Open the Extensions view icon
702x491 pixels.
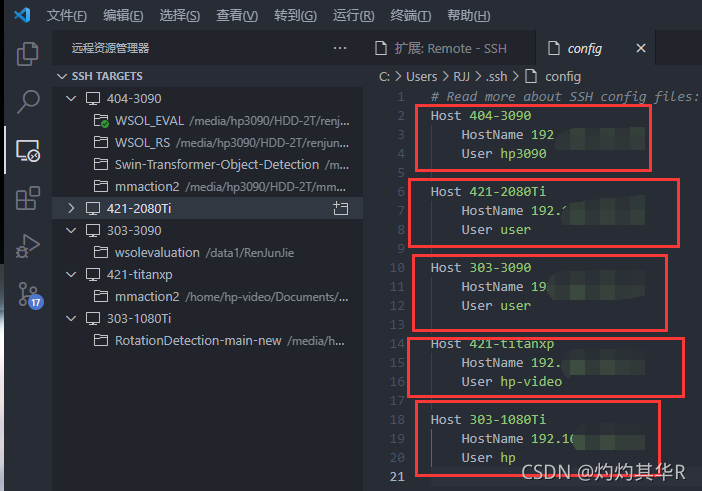pos(28,198)
